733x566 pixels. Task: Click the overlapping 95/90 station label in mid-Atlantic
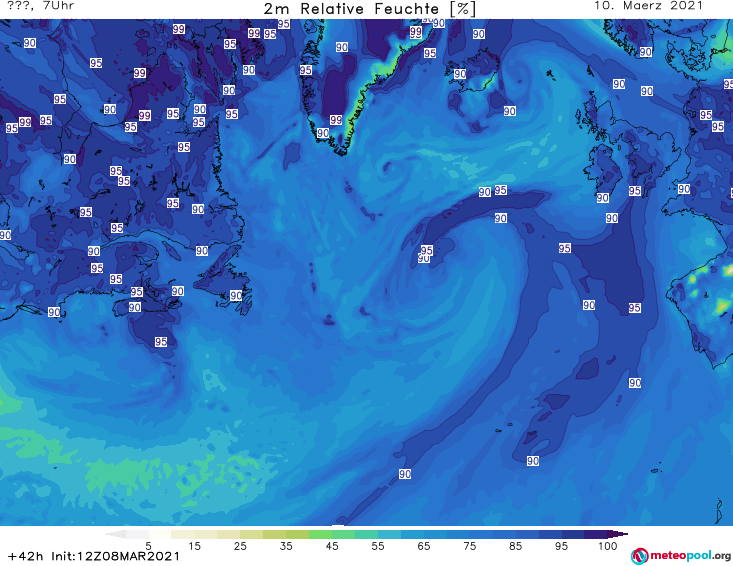tap(425, 254)
